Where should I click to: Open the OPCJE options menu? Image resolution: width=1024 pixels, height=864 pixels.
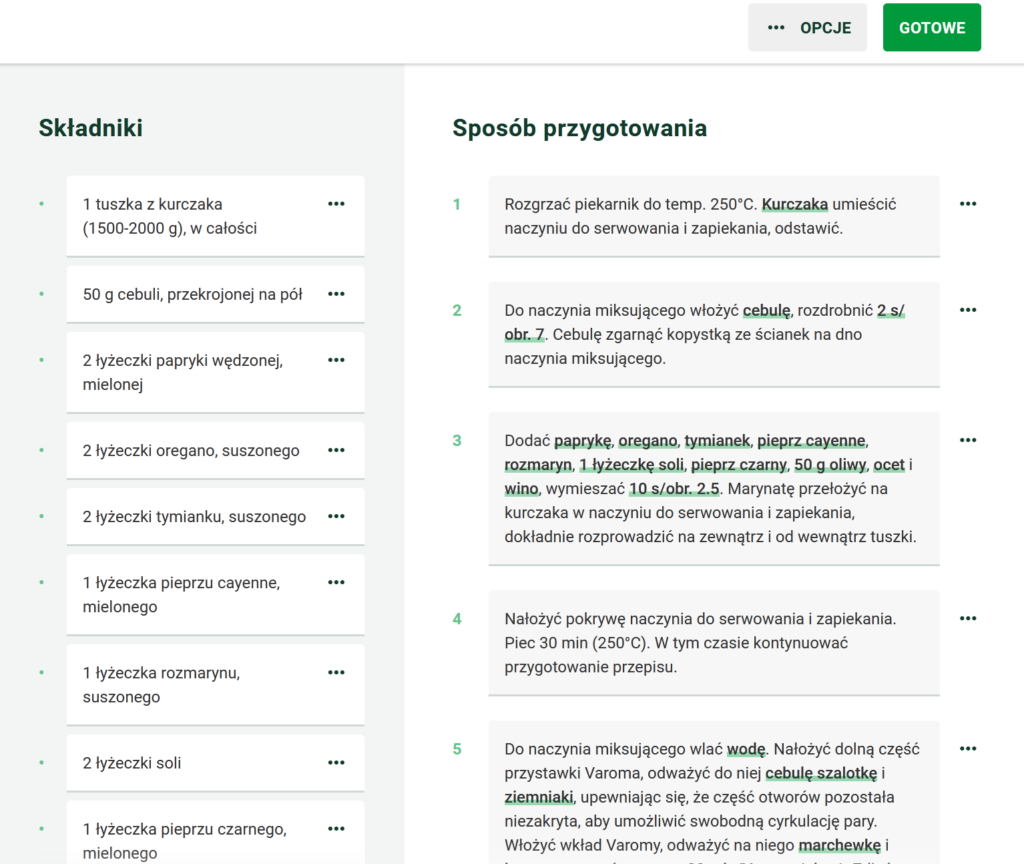pyautogui.click(x=807, y=28)
